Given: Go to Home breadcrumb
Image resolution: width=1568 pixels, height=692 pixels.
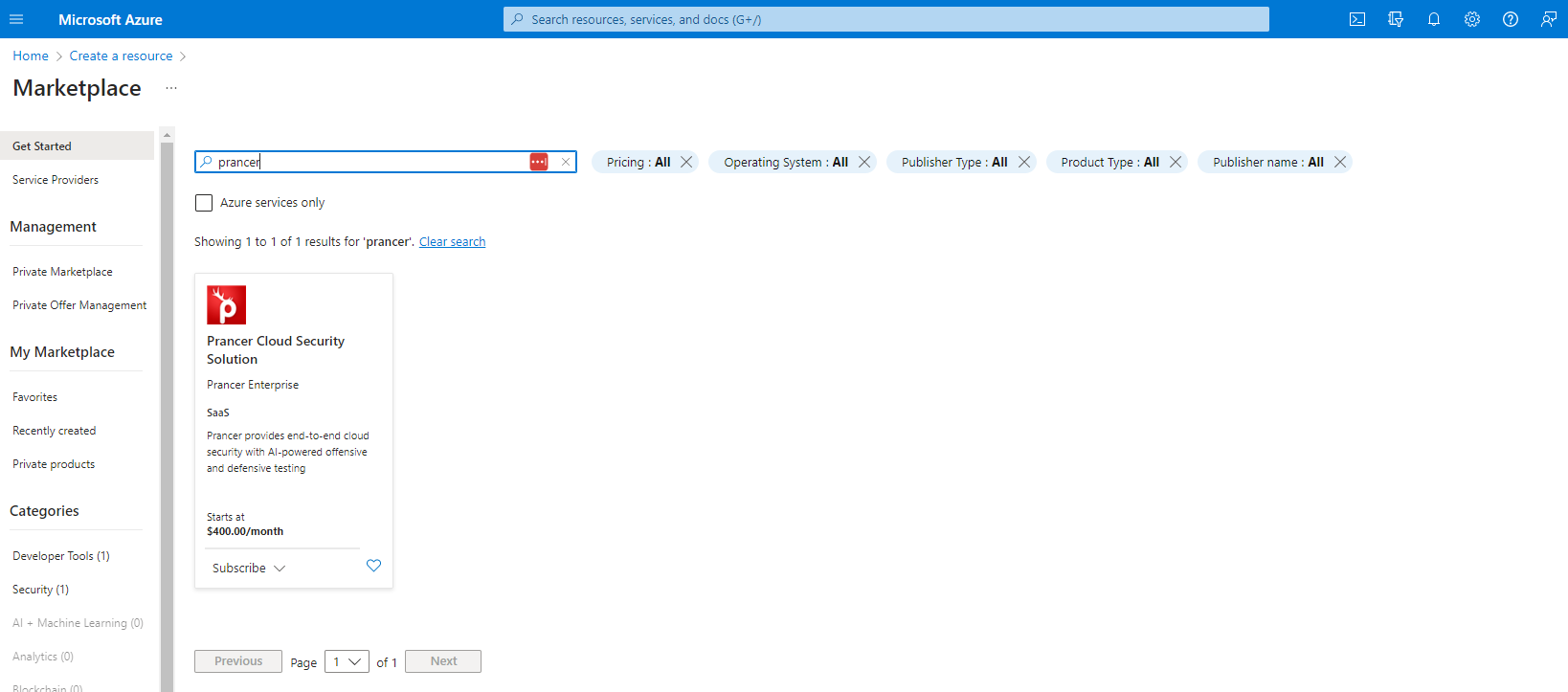Looking at the screenshot, I should [x=31, y=56].
